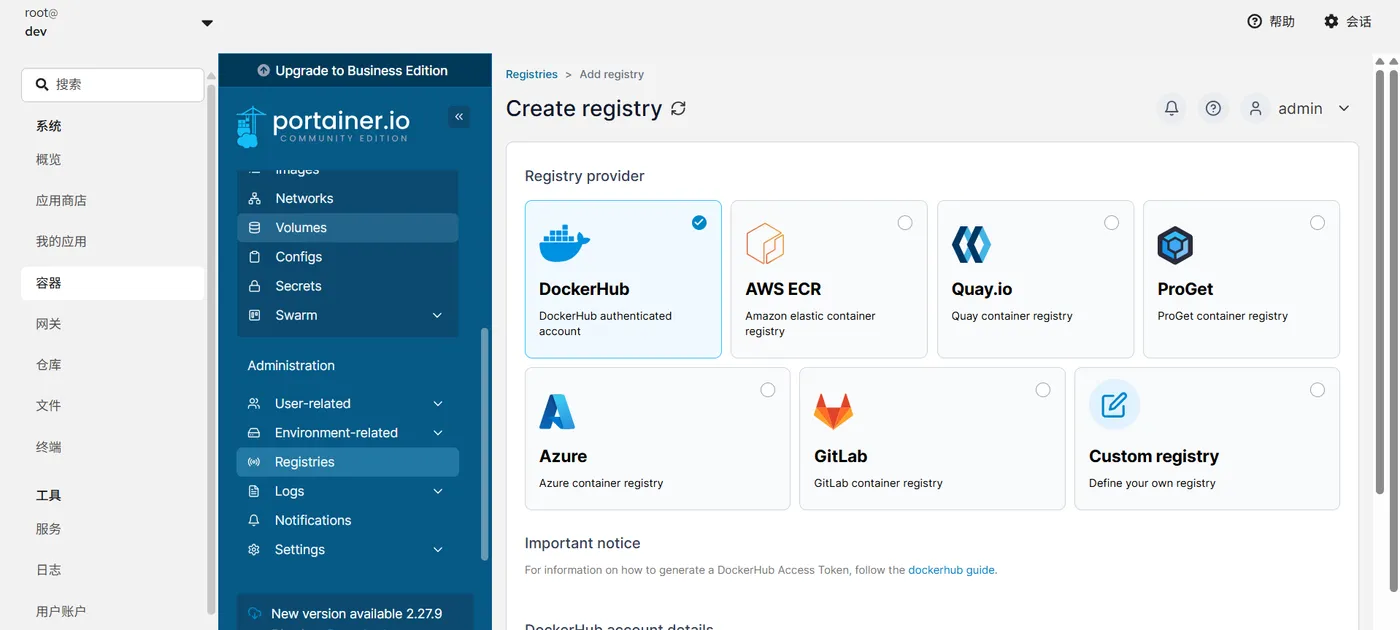1400x630 pixels.
Task: Click the Secrets lock icon in sidebar
Action: click(x=254, y=286)
